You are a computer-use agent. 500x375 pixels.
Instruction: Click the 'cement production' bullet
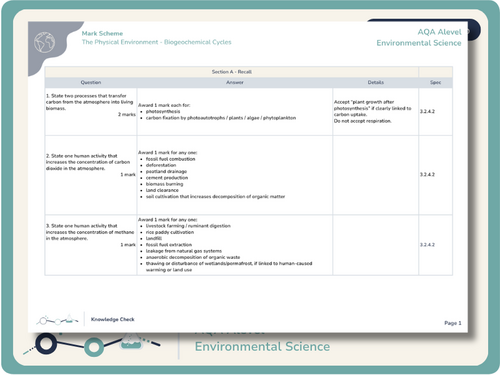[x=167, y=178]
